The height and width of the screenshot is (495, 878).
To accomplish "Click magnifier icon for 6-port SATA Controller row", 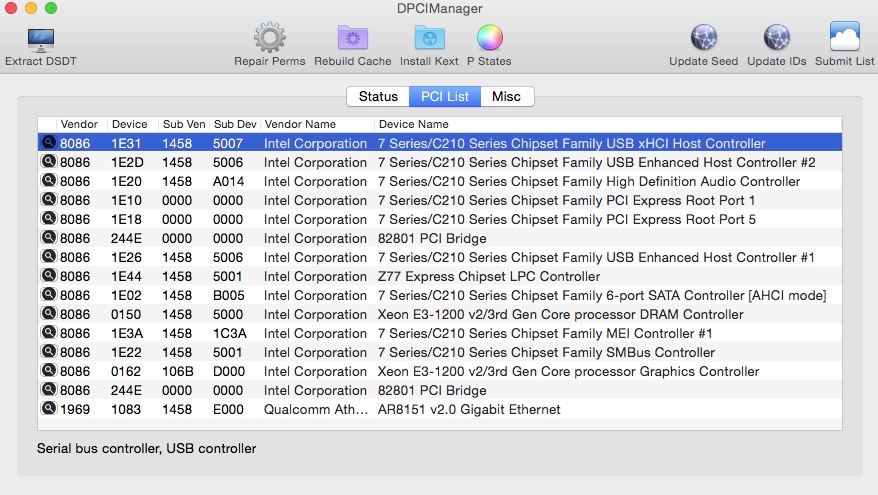I will [49, 295].
